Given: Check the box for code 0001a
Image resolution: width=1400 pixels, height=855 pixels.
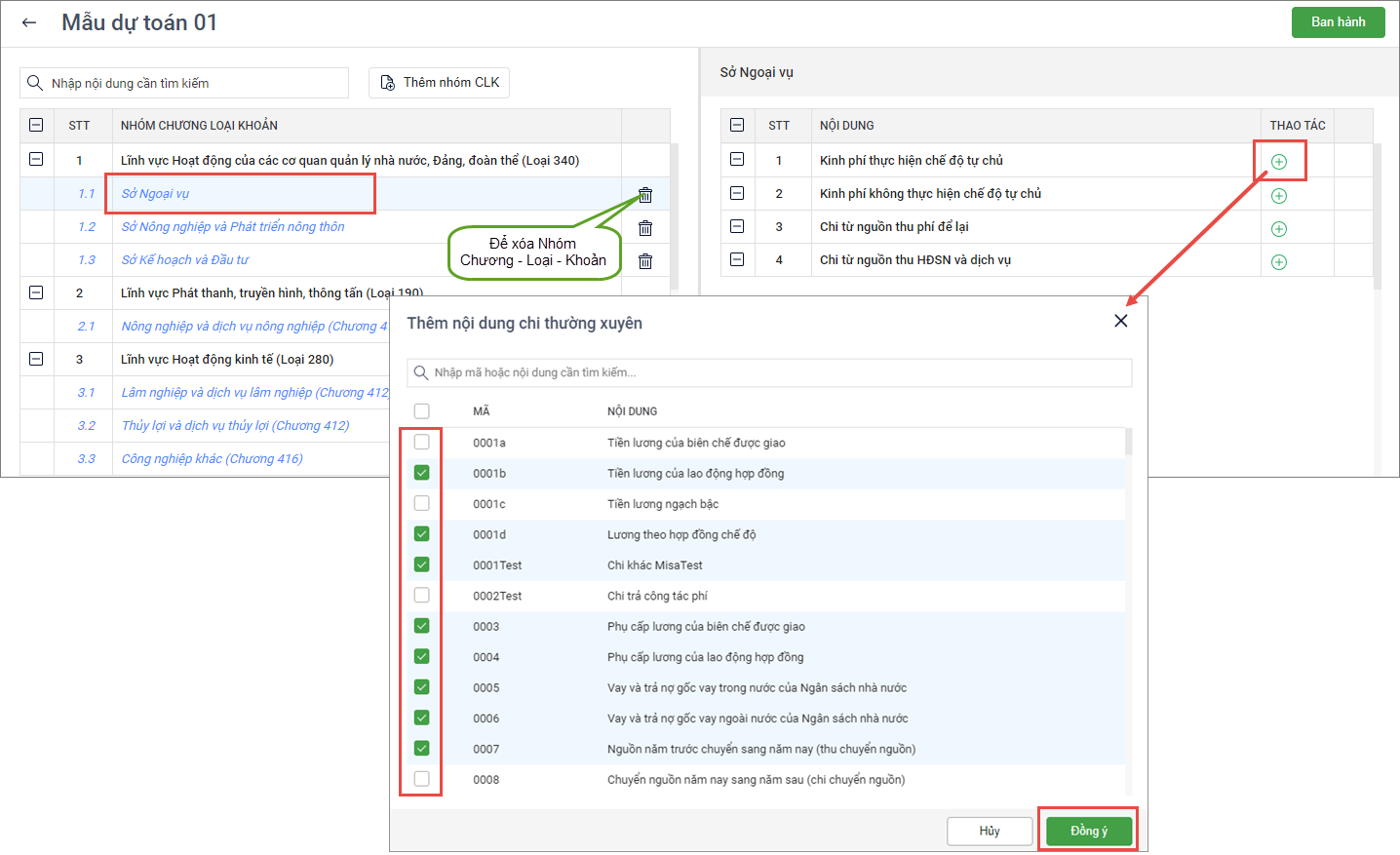Looking at the screenshot, I should pos(421,443).
